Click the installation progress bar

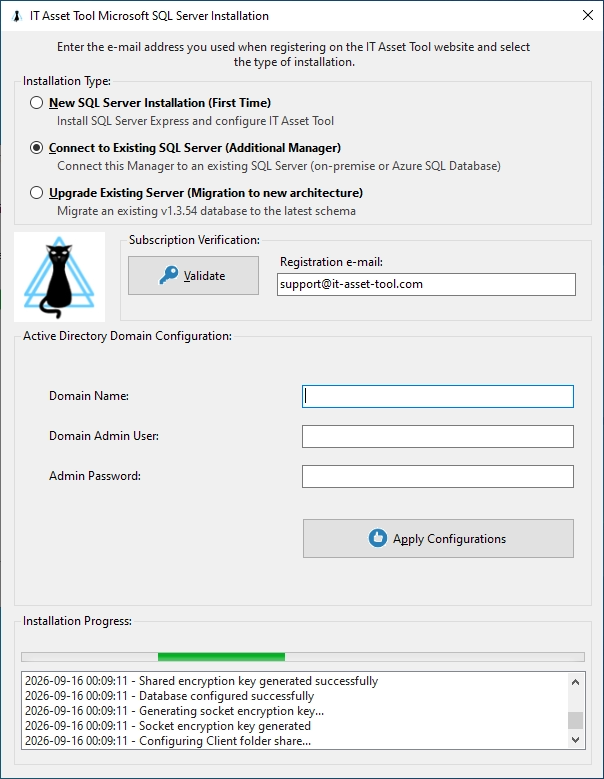[x=303, y=657]
